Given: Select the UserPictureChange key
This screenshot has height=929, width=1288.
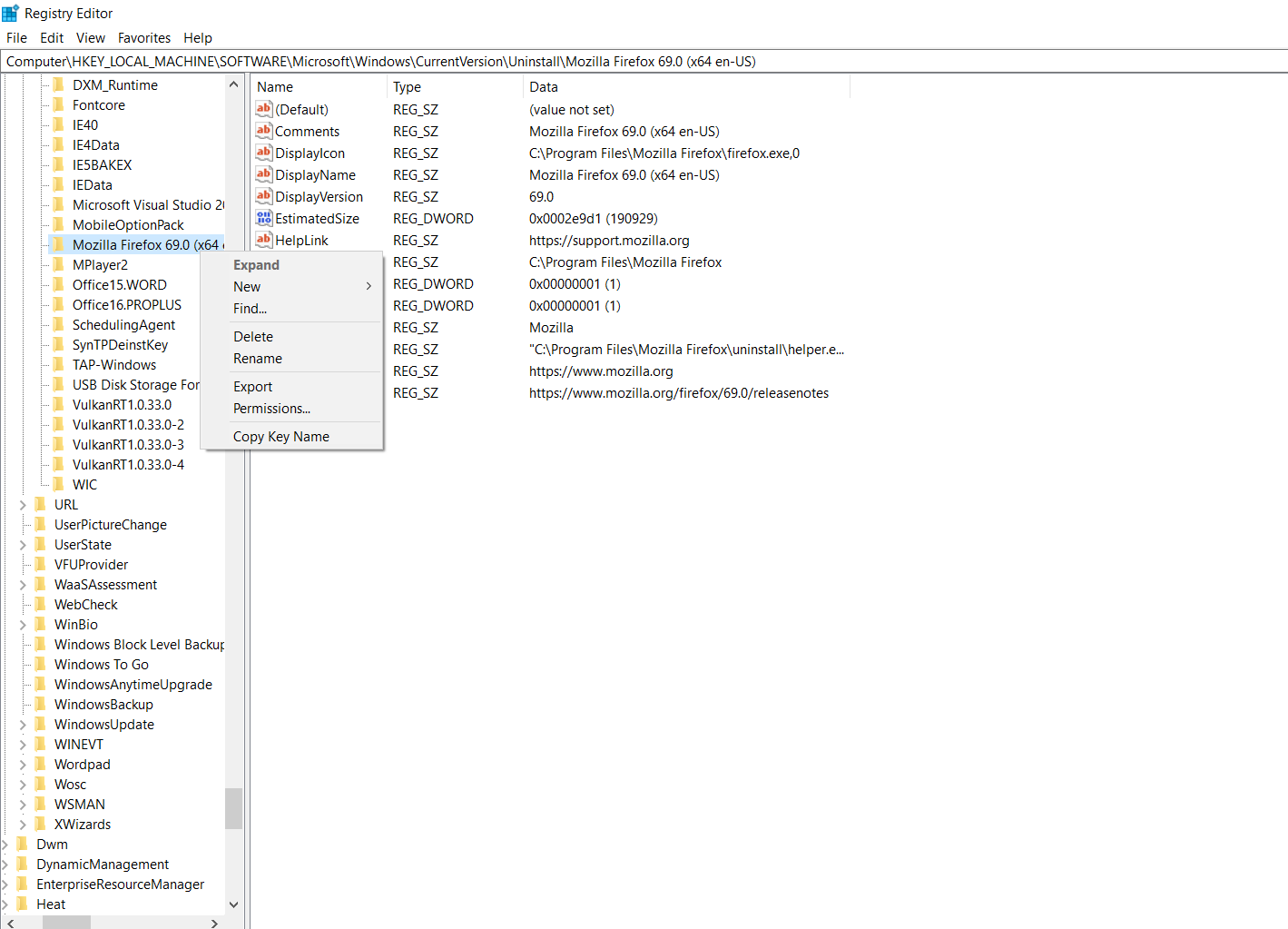Looking at the screenshot, I should [111, 524].
